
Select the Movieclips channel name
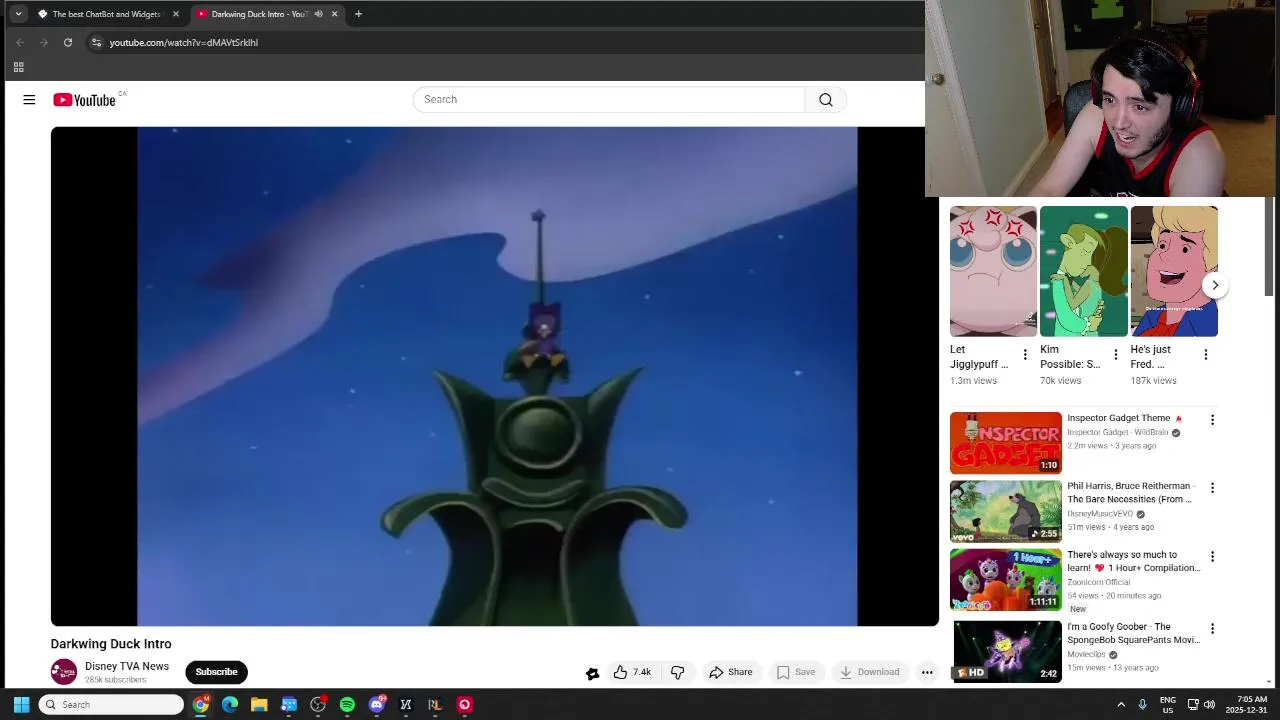(1086, 654)
